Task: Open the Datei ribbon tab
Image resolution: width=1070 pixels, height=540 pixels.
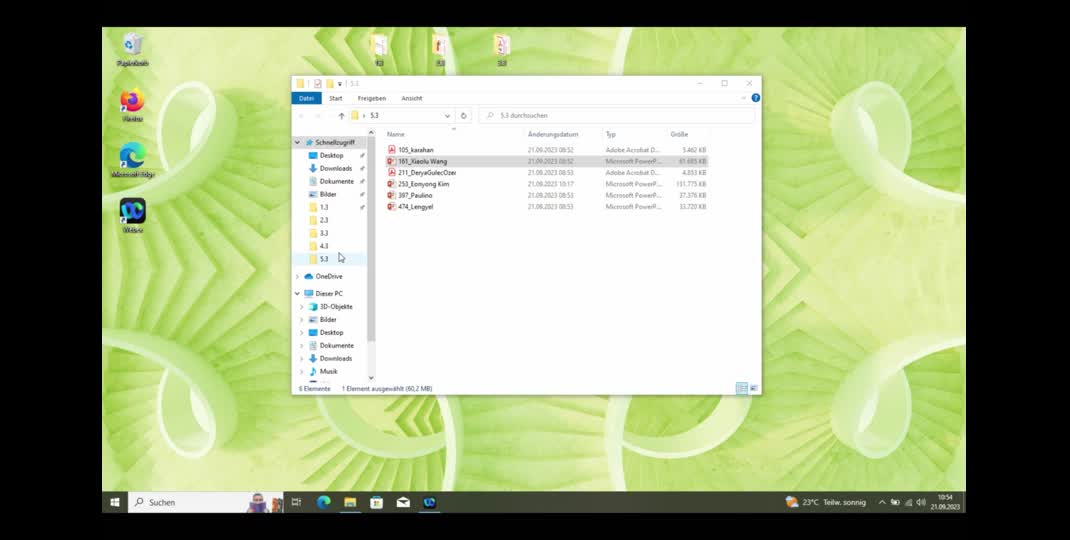Action: [x=306, y=98]
